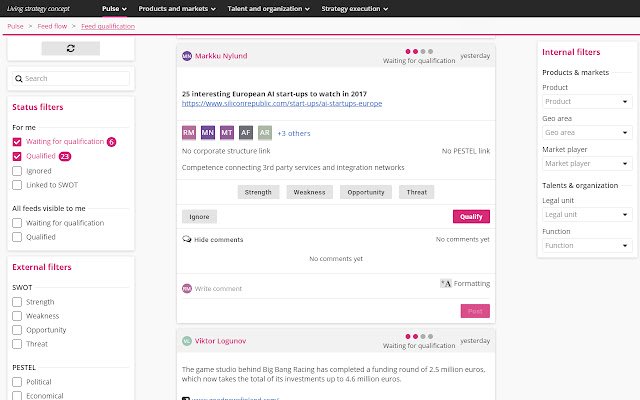Click No PESTEL link text

pos(466,151)
